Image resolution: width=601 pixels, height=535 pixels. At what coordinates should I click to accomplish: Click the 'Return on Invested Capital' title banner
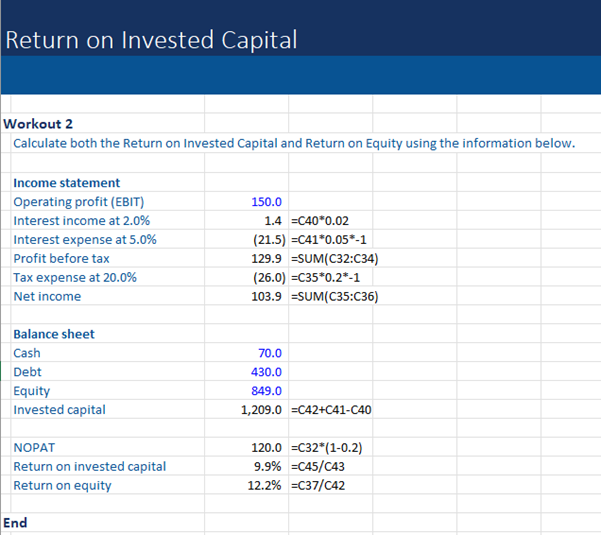(x=151, y=40)
